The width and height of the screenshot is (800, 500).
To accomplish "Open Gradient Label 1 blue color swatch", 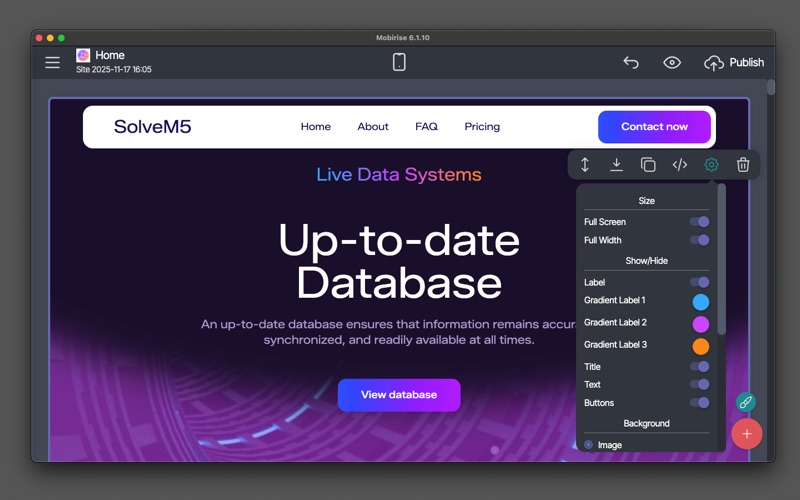I will 701,302.
